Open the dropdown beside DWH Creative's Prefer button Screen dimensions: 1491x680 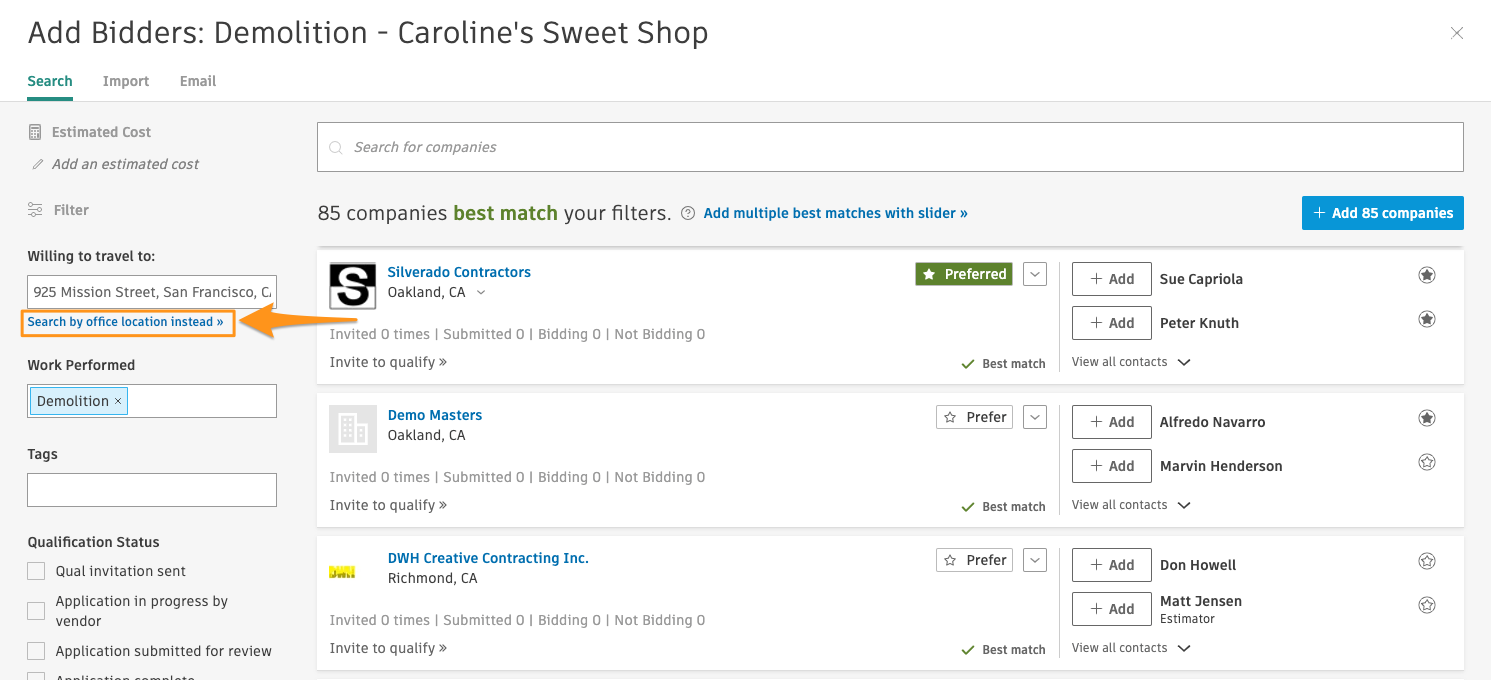(x=1035, y=560)
